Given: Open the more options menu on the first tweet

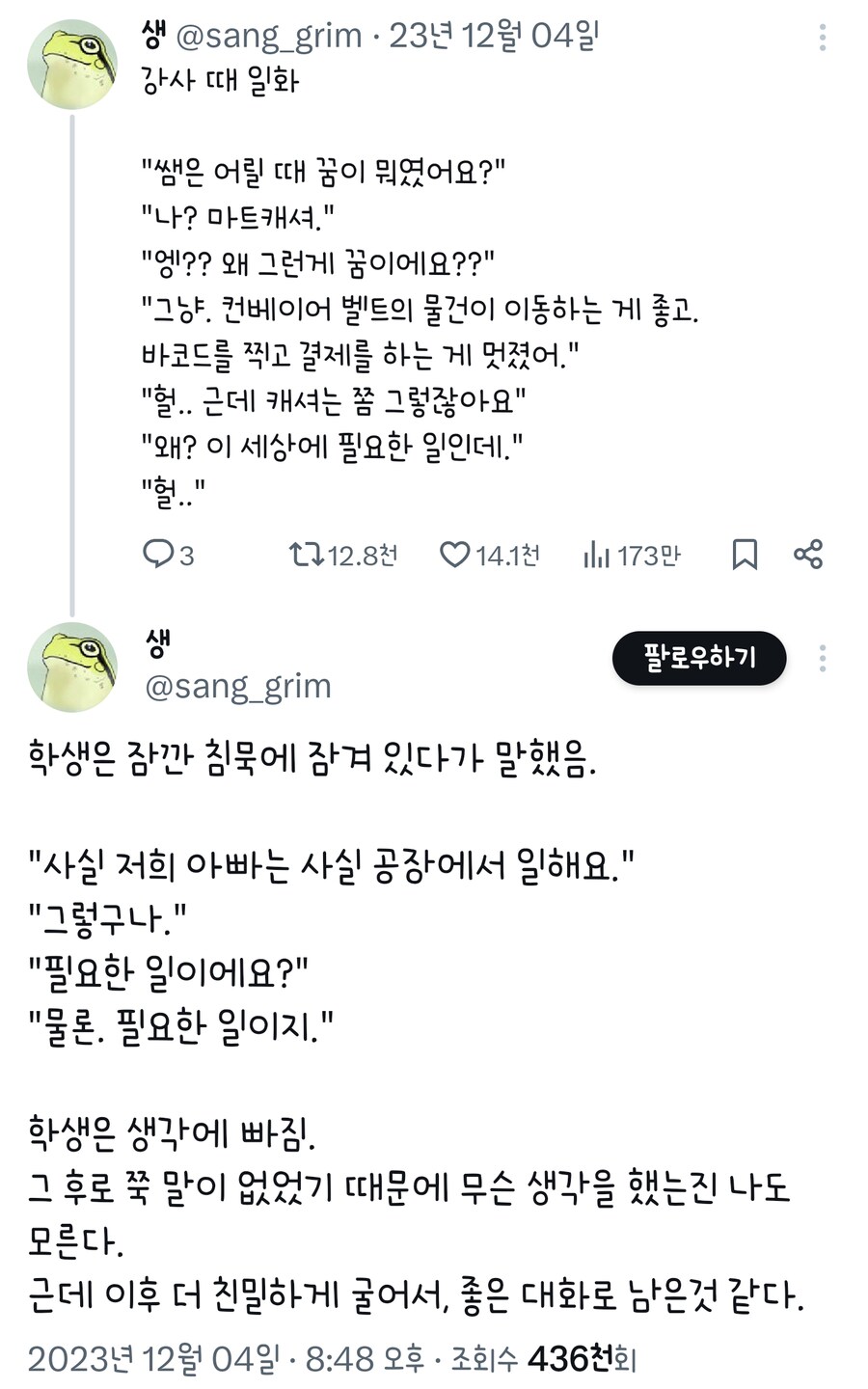Looking at the screenshot, I should 822,37.
